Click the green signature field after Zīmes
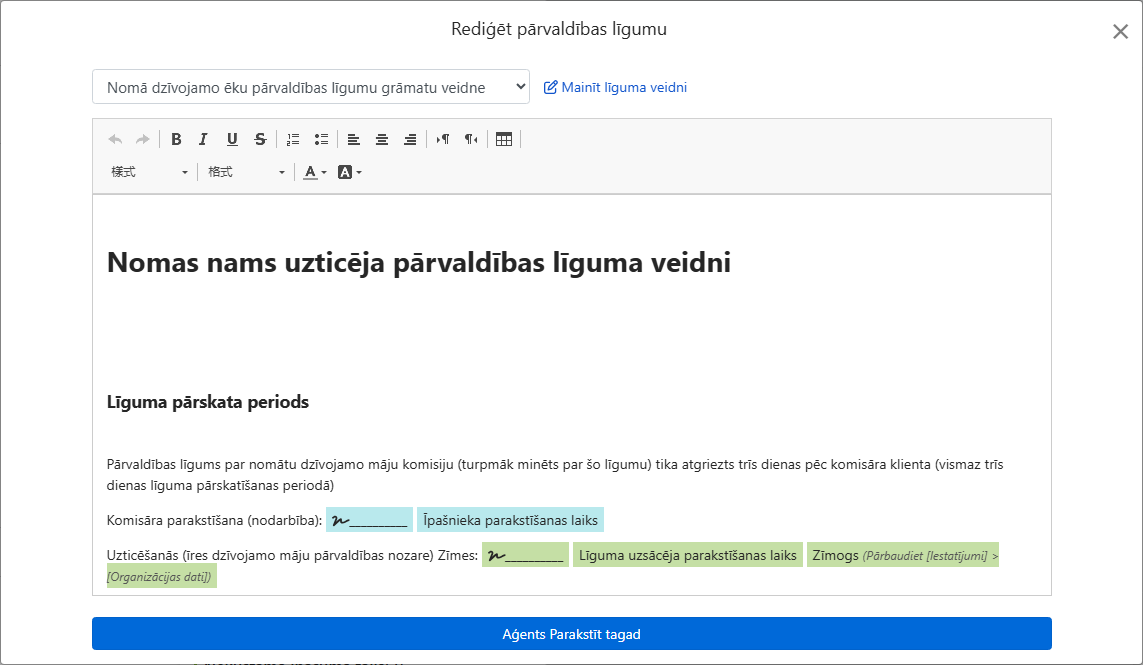1143x665 pixels. (x=526, y=555)
